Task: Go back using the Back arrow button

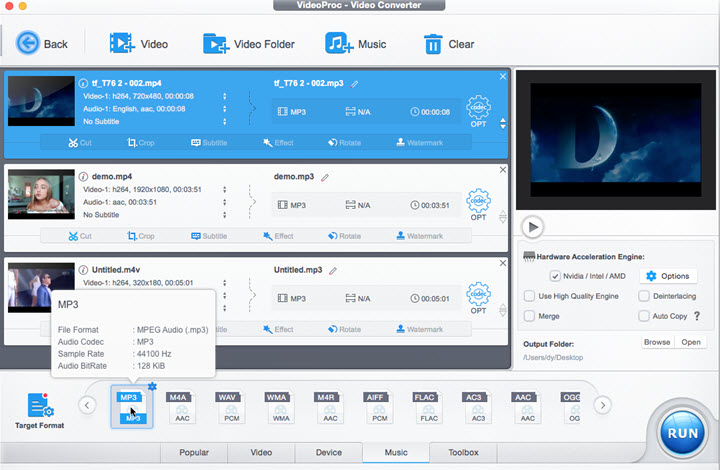Action: [x=28, y=43]
